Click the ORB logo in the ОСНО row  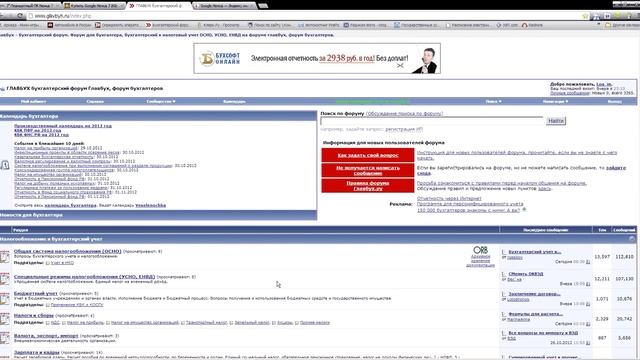(x=480, y=250)
